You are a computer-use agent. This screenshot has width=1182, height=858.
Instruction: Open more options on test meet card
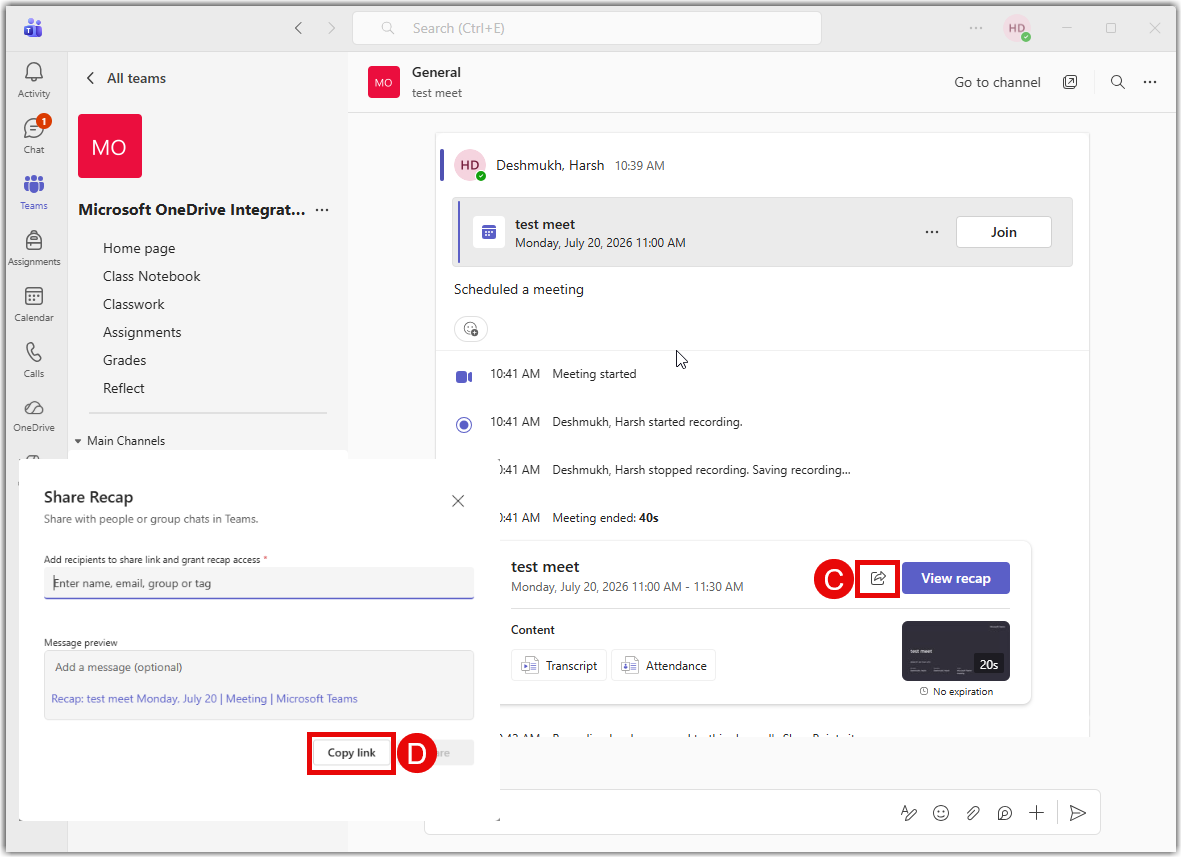pos(932,232)
